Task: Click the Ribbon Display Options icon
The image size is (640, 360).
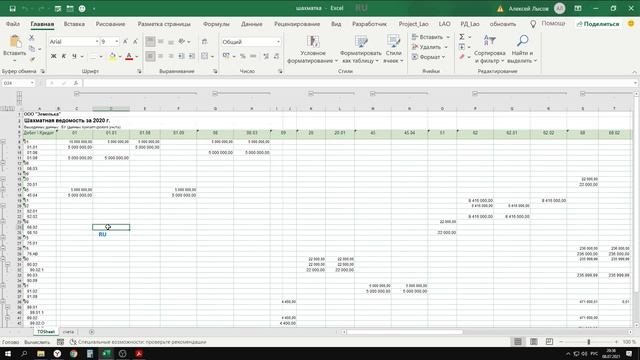Action: click(x=578, y=8)
